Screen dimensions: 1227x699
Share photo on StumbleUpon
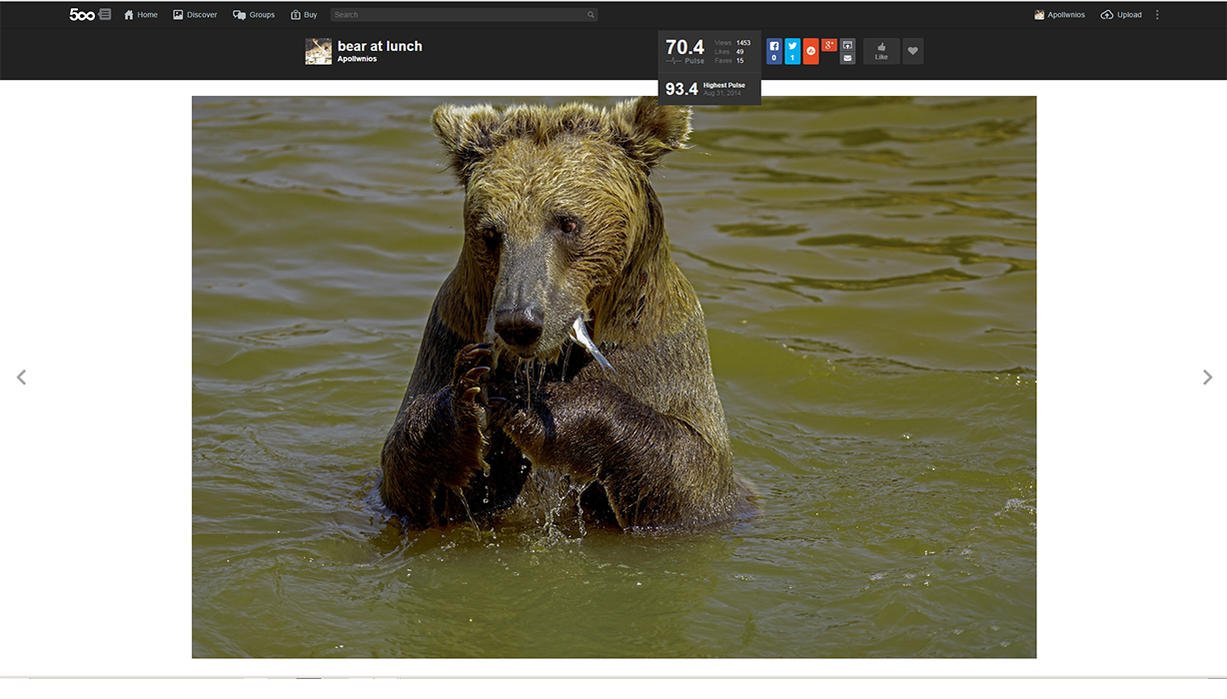coord(811,51)
